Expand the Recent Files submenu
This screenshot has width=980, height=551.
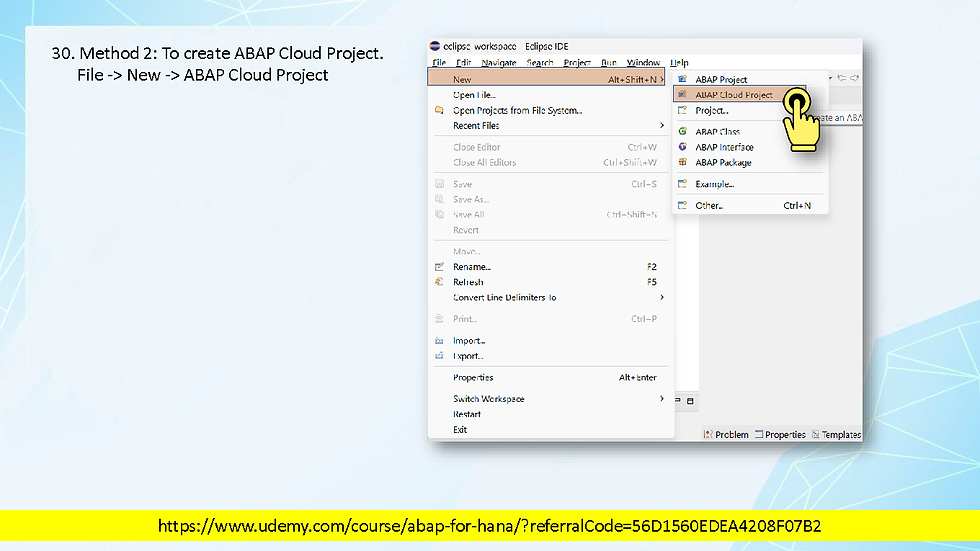click(549, 126)
